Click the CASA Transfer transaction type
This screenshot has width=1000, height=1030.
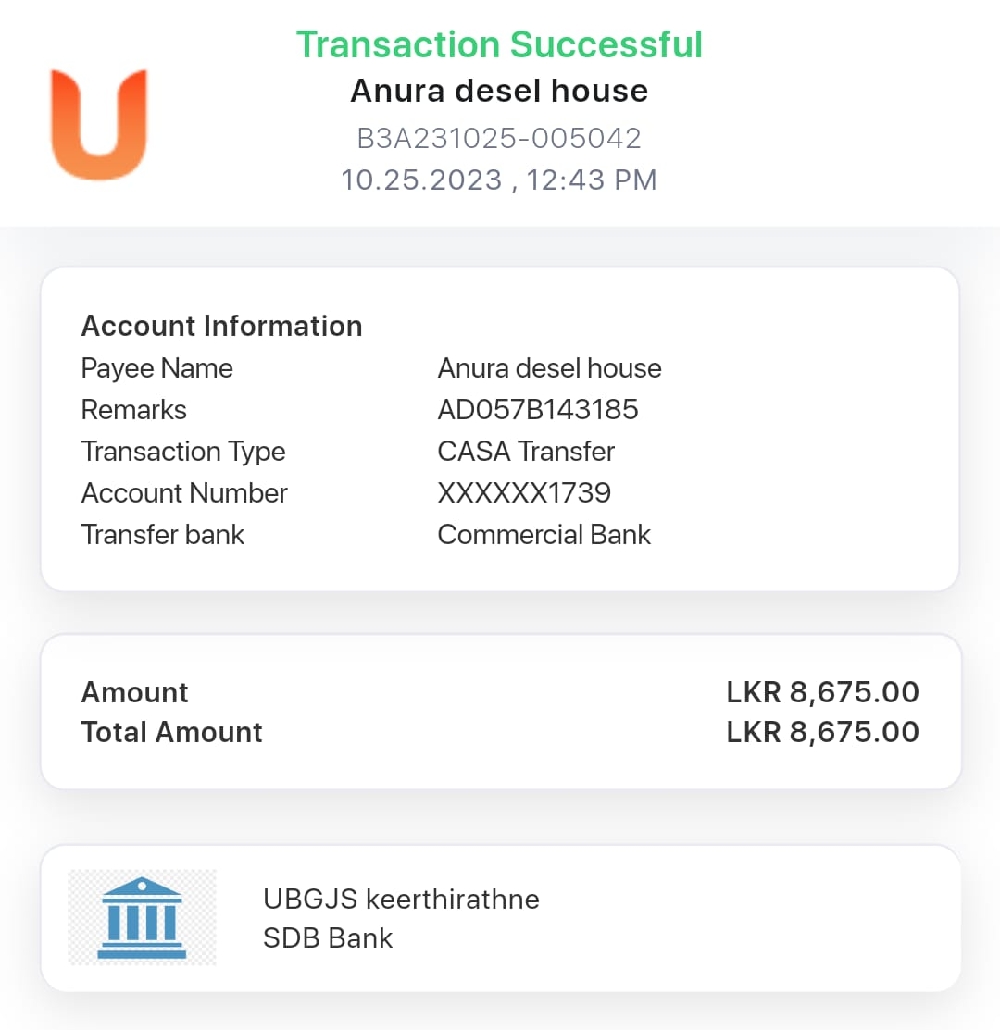526,452
